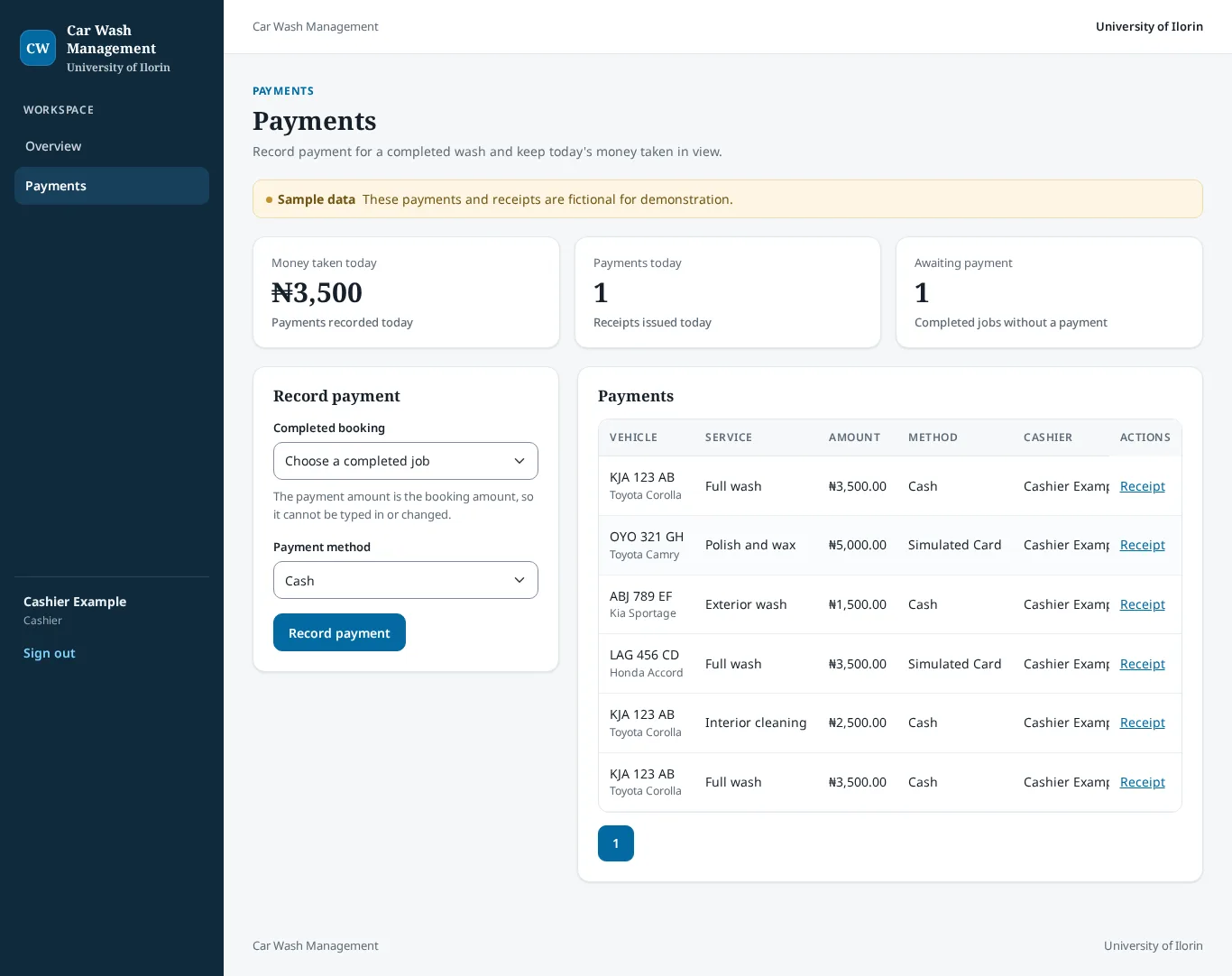Click the Awaiting payment card label

click(963, 263)
